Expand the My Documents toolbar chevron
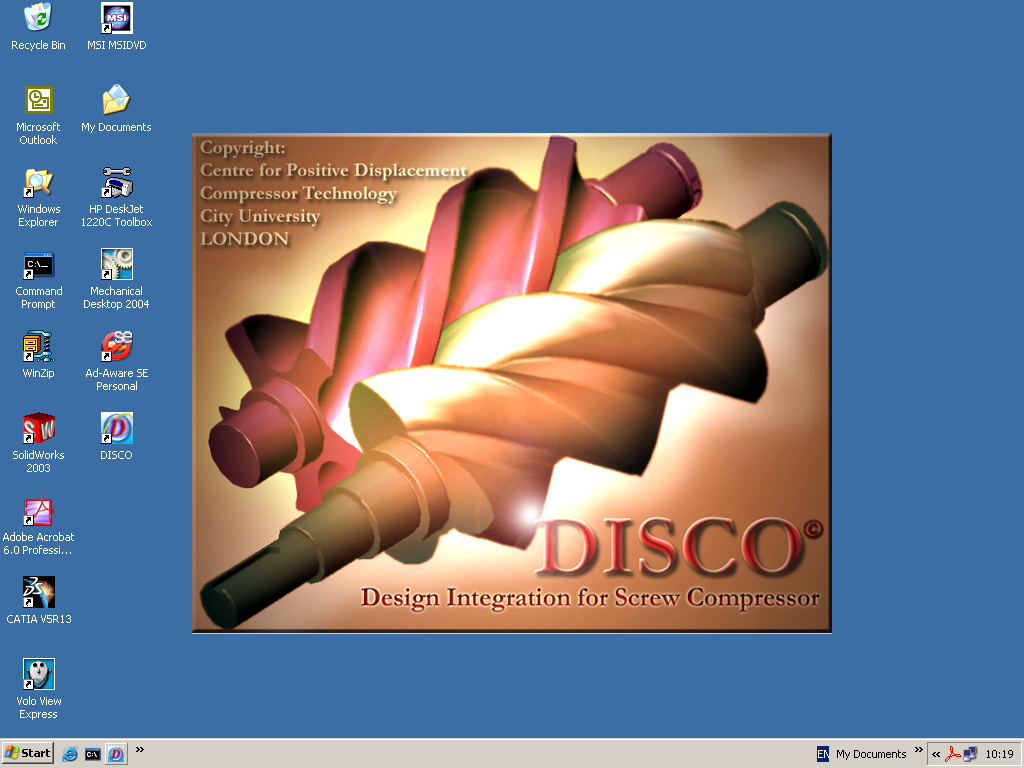This screenshot has width=1024, height=768. click(919, 750)
